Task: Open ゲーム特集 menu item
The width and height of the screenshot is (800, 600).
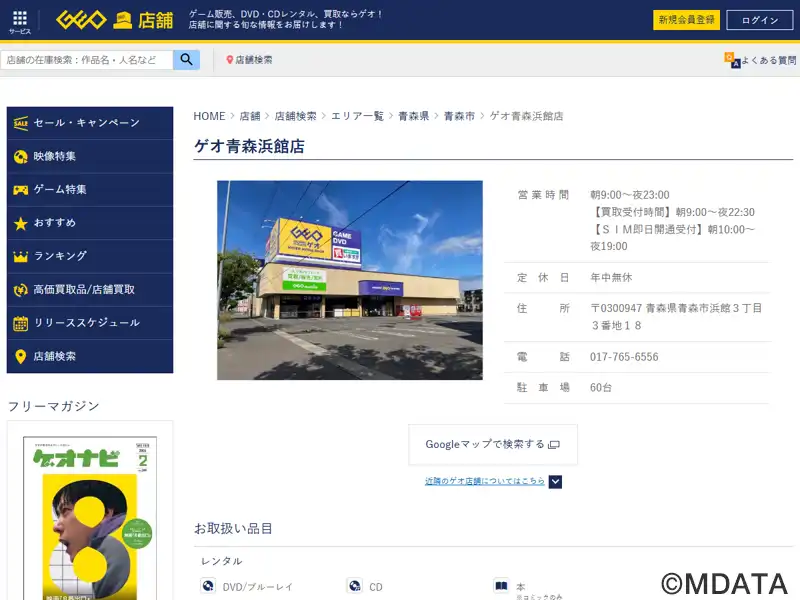Action: click(x=90, y=190)
